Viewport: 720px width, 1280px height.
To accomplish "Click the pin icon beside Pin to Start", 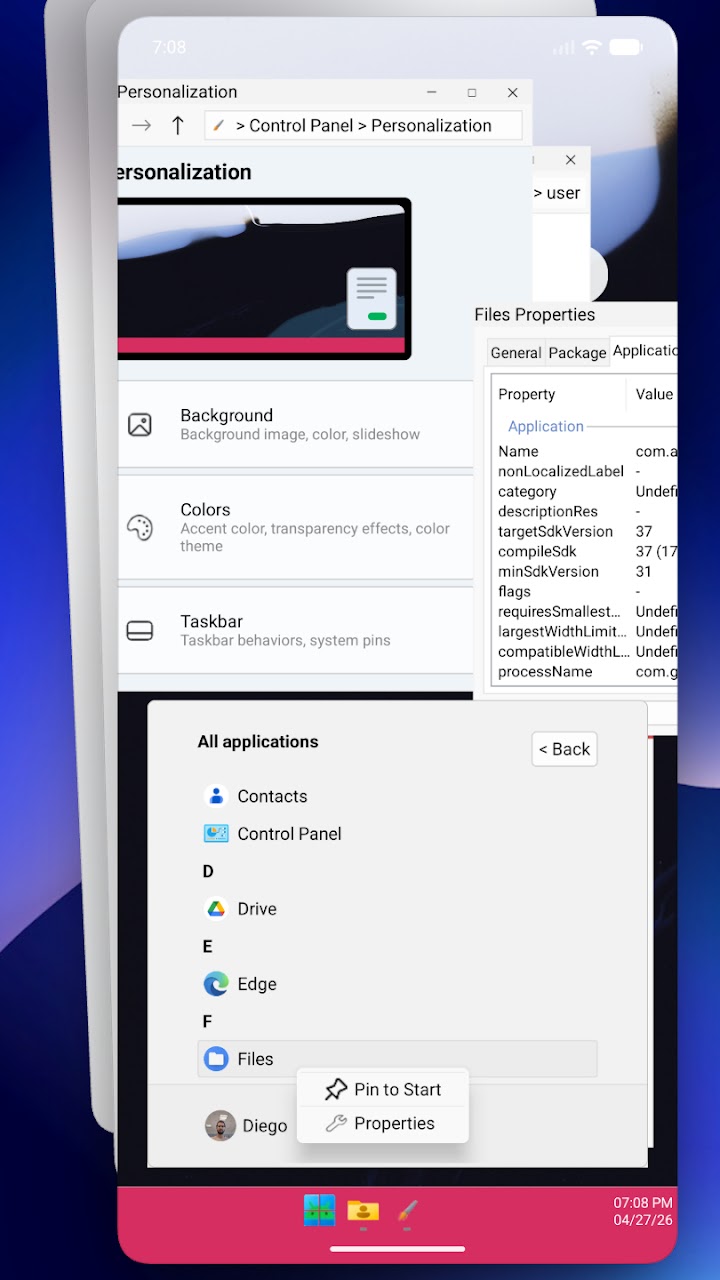I will click(336, 1090).
